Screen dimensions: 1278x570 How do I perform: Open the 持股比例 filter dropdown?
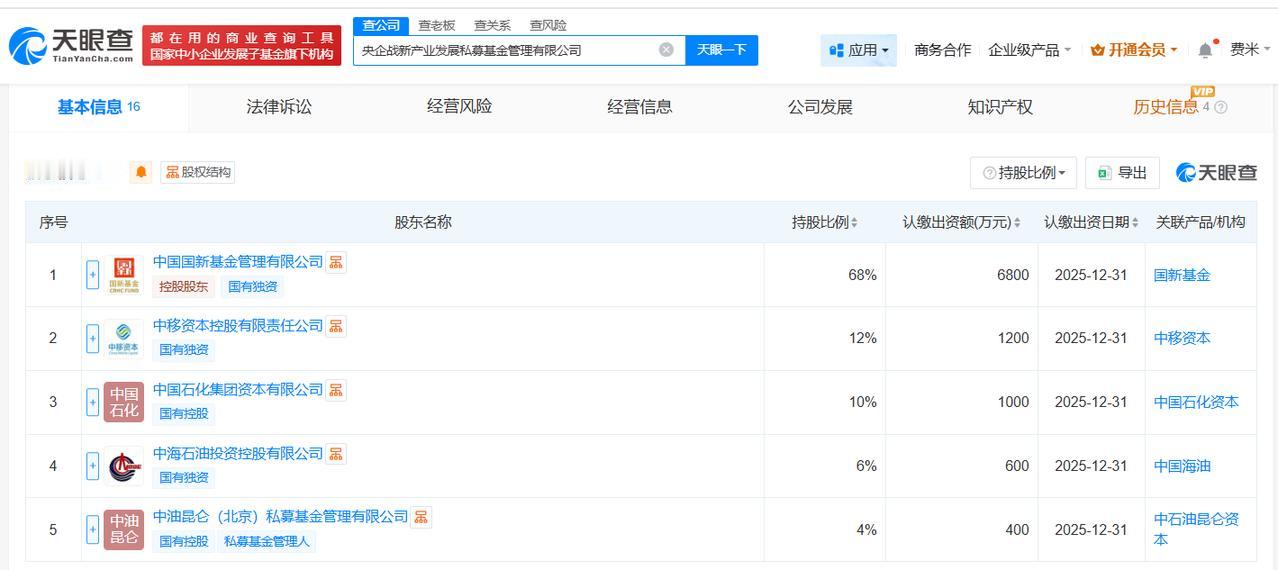[1023, 173]
